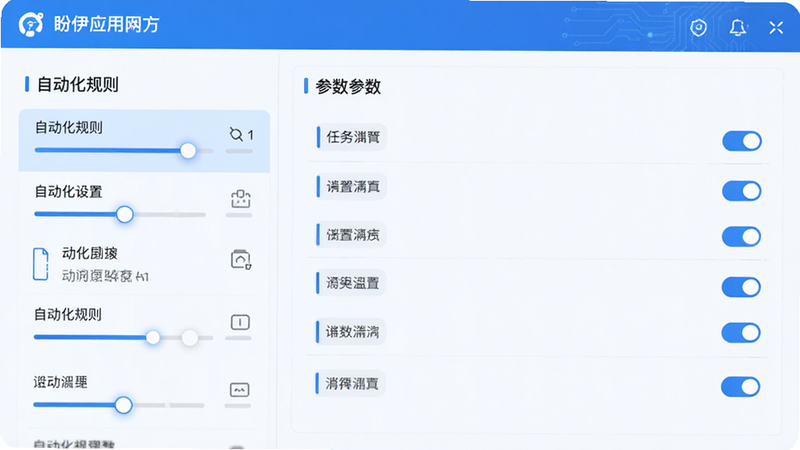
Task: Click the camera icon beside 动化剧搜
Action: point(241,259)
